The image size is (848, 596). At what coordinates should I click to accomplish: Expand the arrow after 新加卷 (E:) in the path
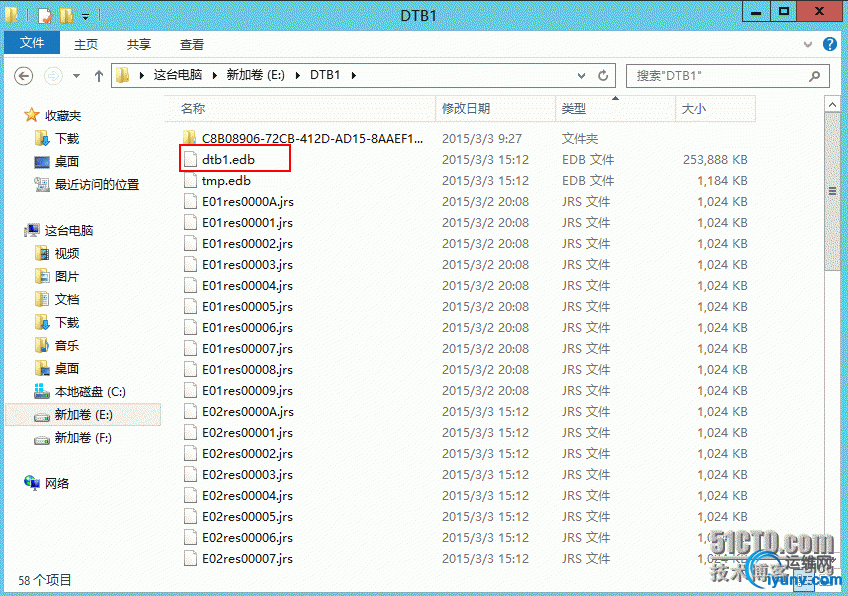[298, 76]
